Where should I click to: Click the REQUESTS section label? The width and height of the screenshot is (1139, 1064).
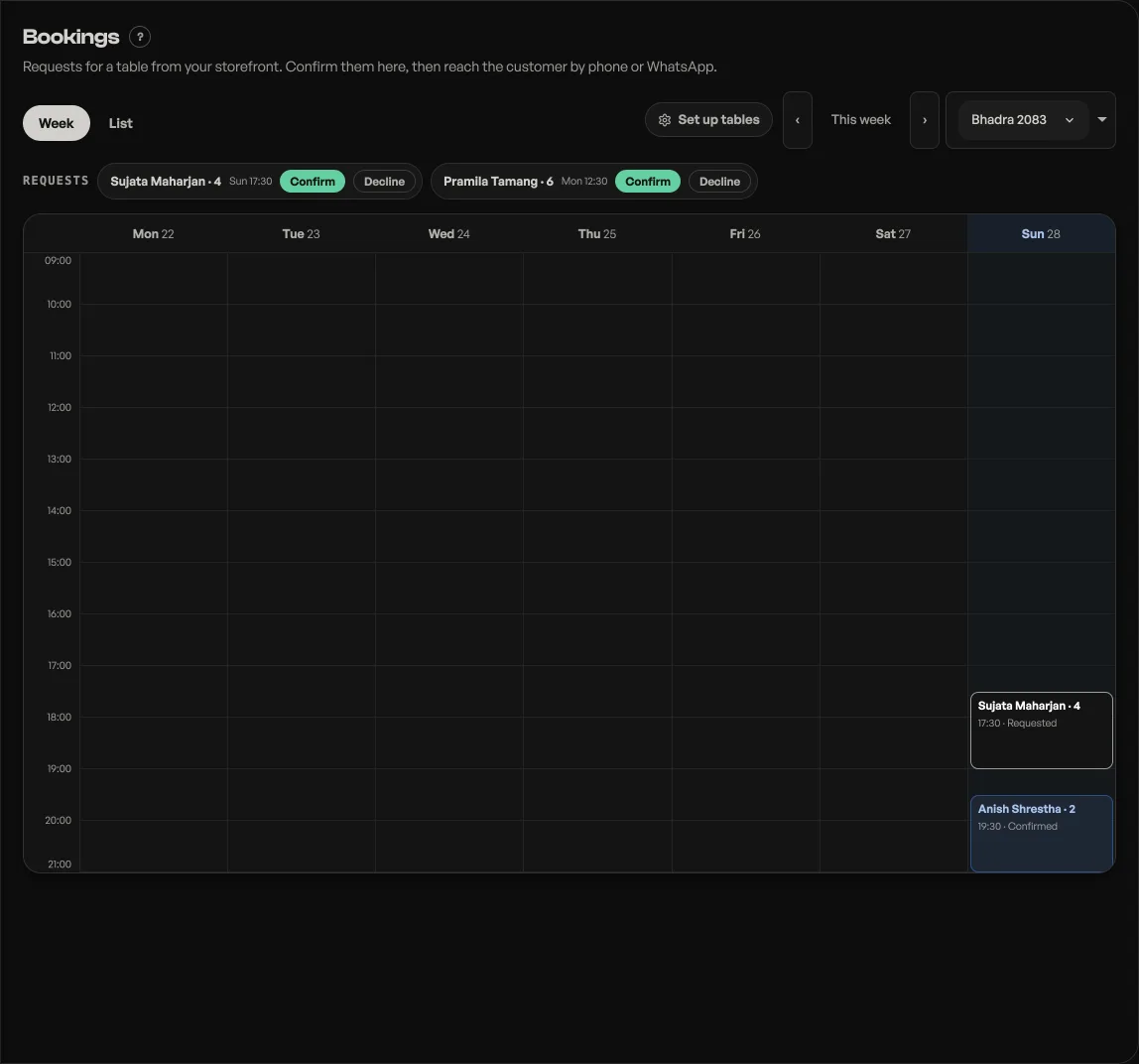click(x=56, y=181)
